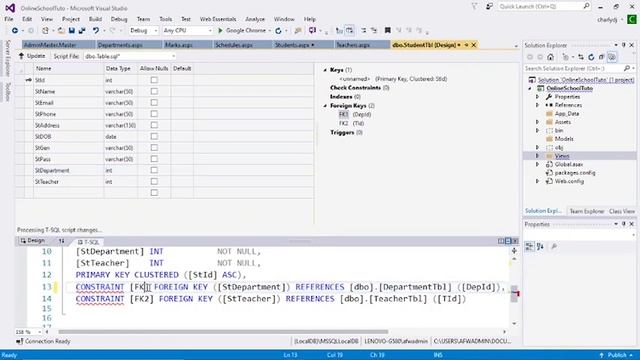Click the Alphabetical sort icon in Properties panel
640x360 pixels.
click(x=540, y=246)
